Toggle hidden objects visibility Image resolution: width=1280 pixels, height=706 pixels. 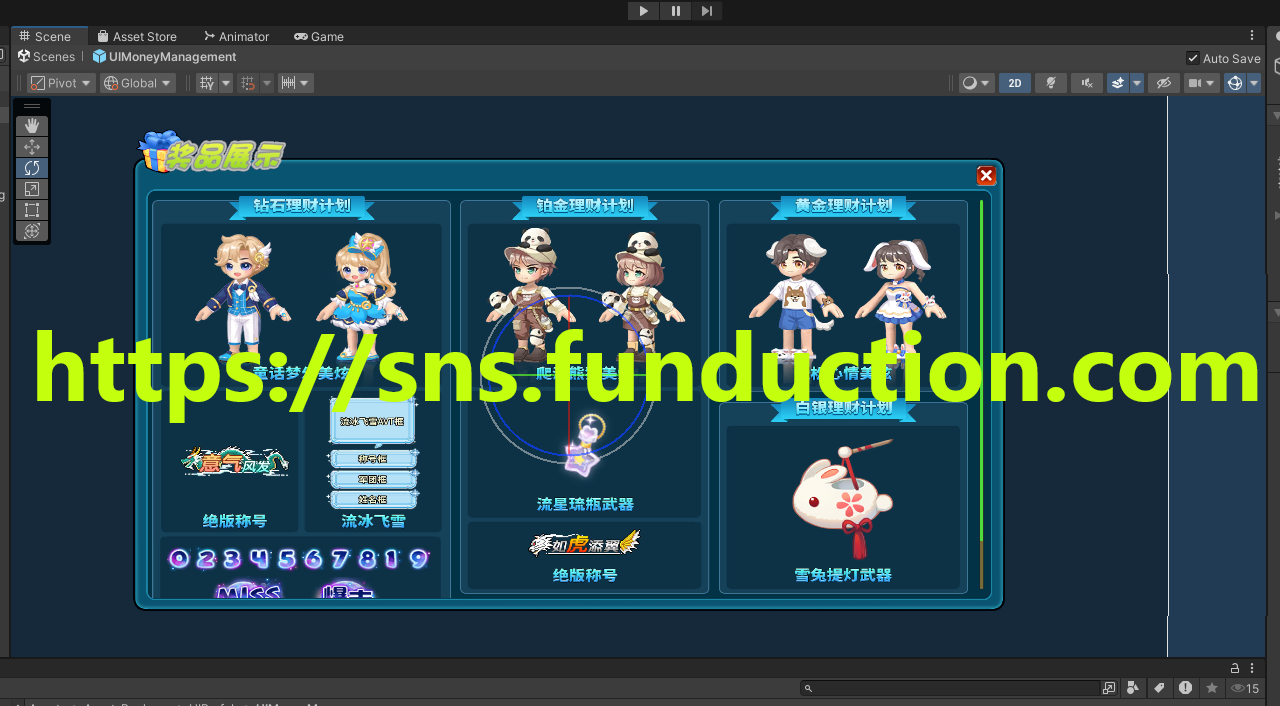pyautogui.click(x=1163, y=83)
